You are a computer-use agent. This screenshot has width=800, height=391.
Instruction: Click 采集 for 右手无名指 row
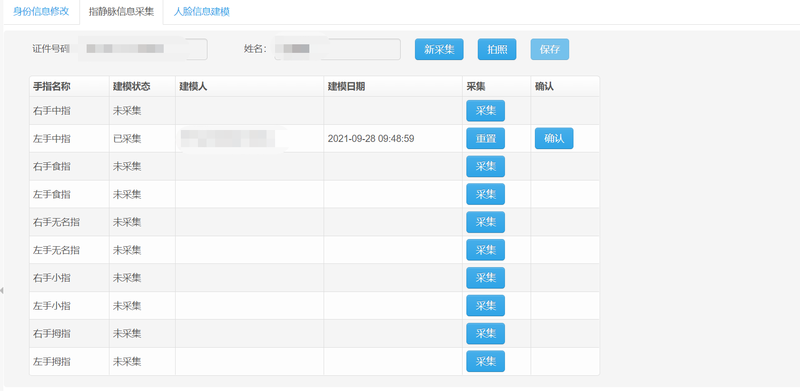(x=485, y=222)
